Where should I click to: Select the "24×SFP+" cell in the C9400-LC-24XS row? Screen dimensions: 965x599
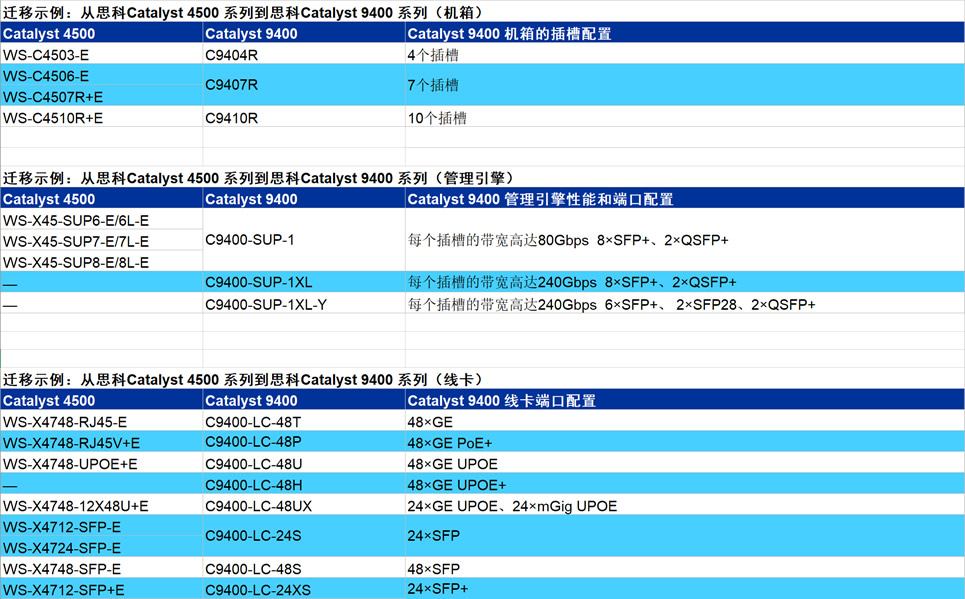click(685, 589)
